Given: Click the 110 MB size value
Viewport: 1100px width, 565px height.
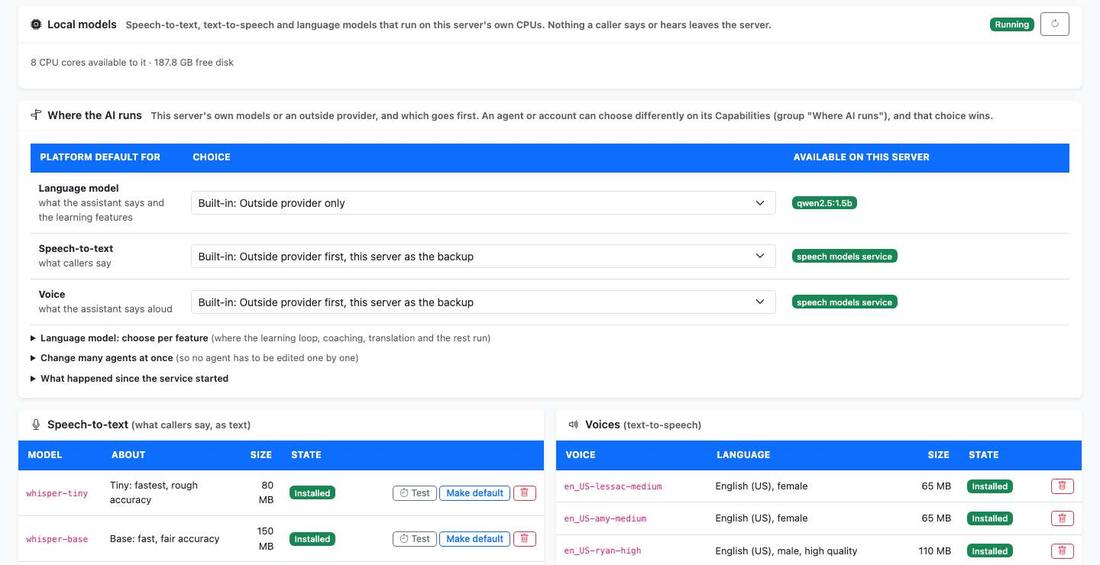Looking at the screenshot, I should click(932, 551).
